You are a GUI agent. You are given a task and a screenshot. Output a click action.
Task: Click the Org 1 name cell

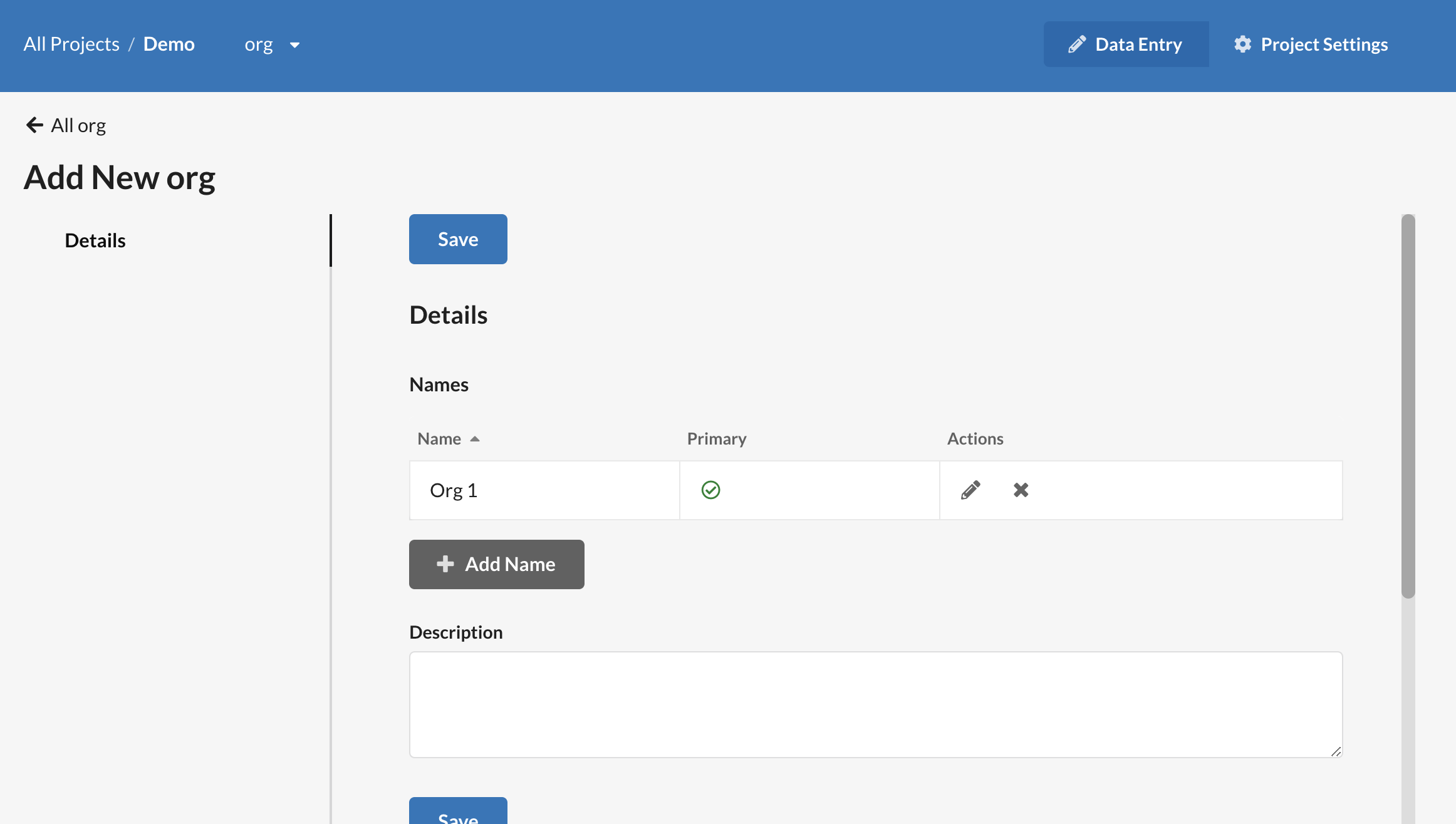click(x=544, y=490)
